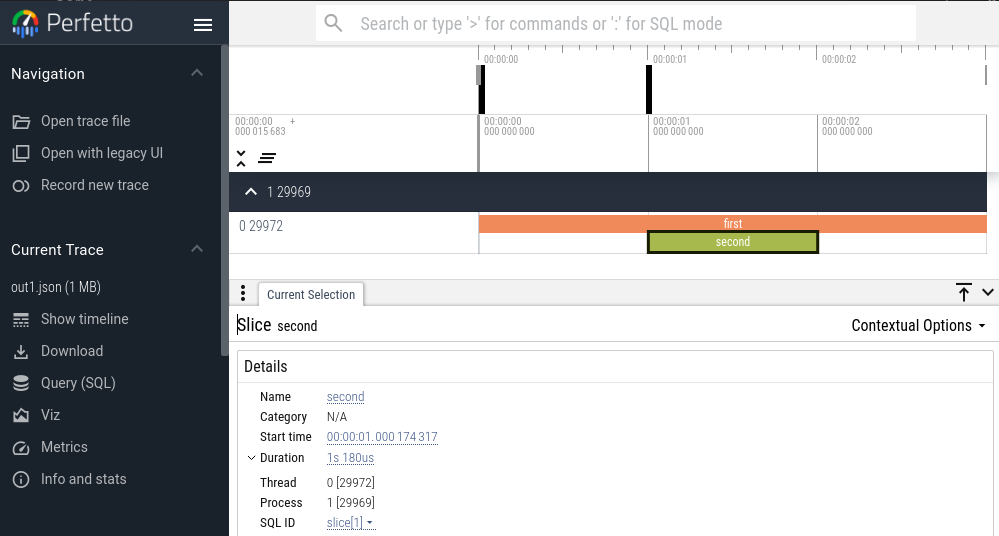
Task: Click the sidebar vertical scrollbar
Action: (x=224, y=200)
